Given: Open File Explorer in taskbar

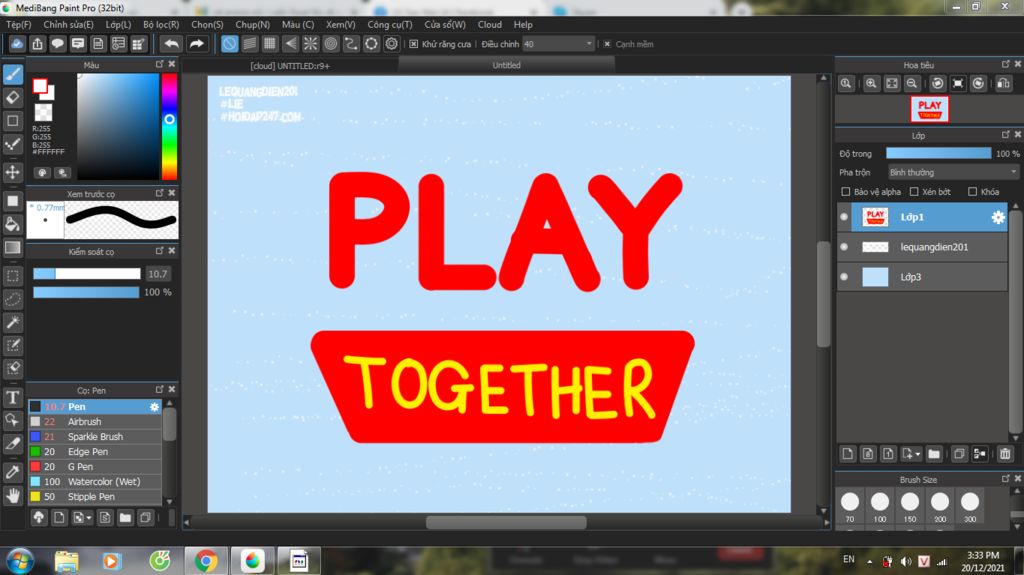Looking at the screenshot, I should [x=66, y=561].
